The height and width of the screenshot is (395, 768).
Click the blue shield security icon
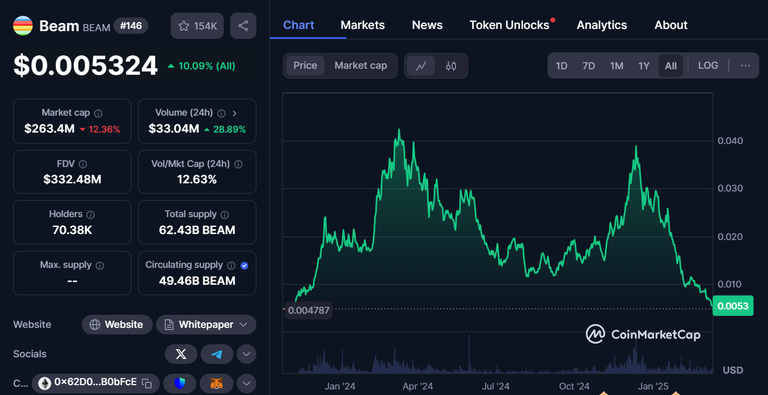(x=180, y=383)
